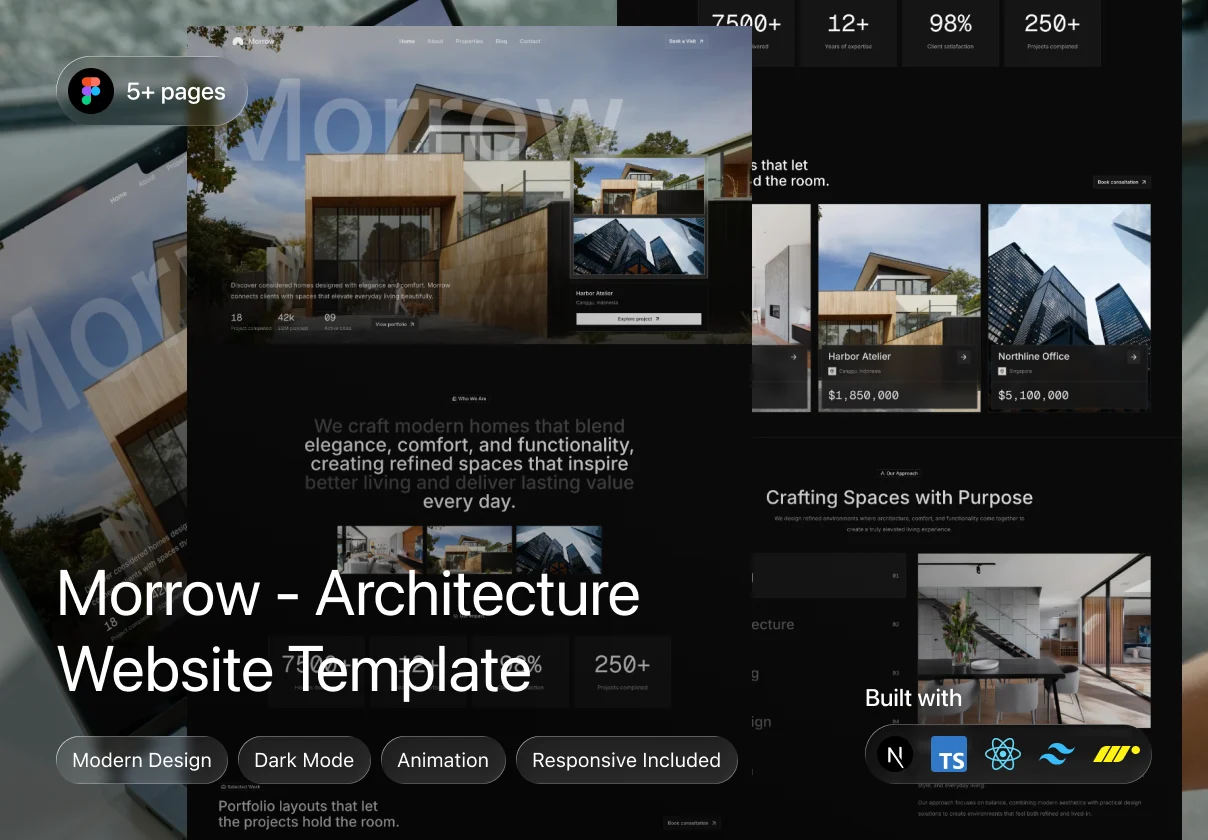
Task: Click the Book a Visit button
Action: [686, 42]
